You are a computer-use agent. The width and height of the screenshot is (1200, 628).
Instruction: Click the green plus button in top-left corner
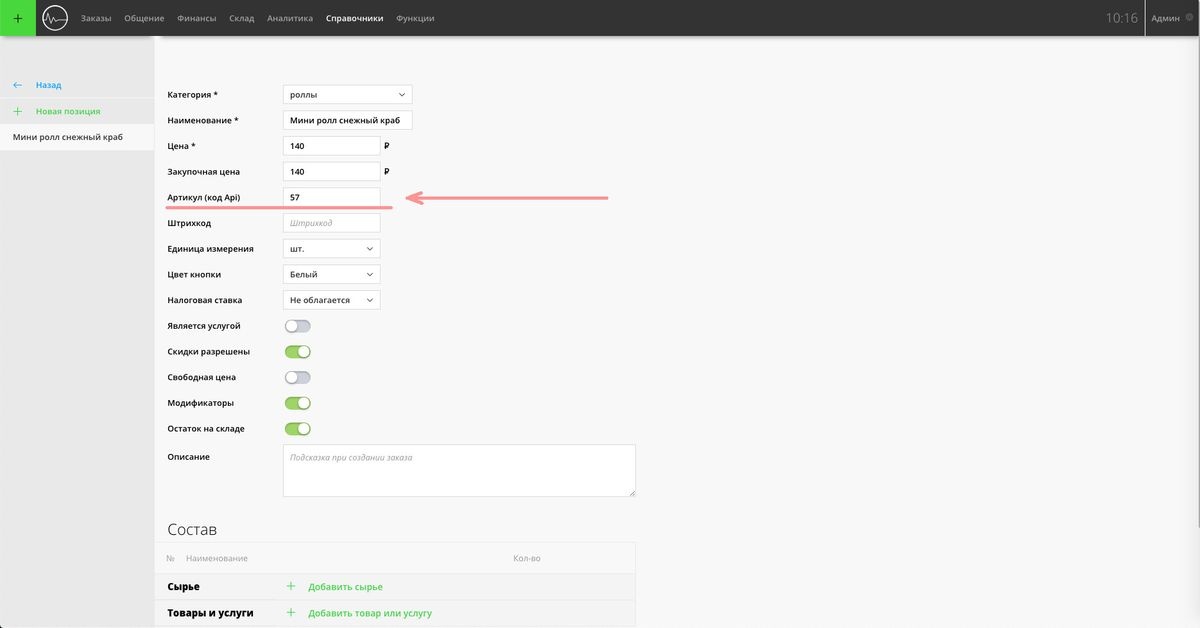[17, 18]
